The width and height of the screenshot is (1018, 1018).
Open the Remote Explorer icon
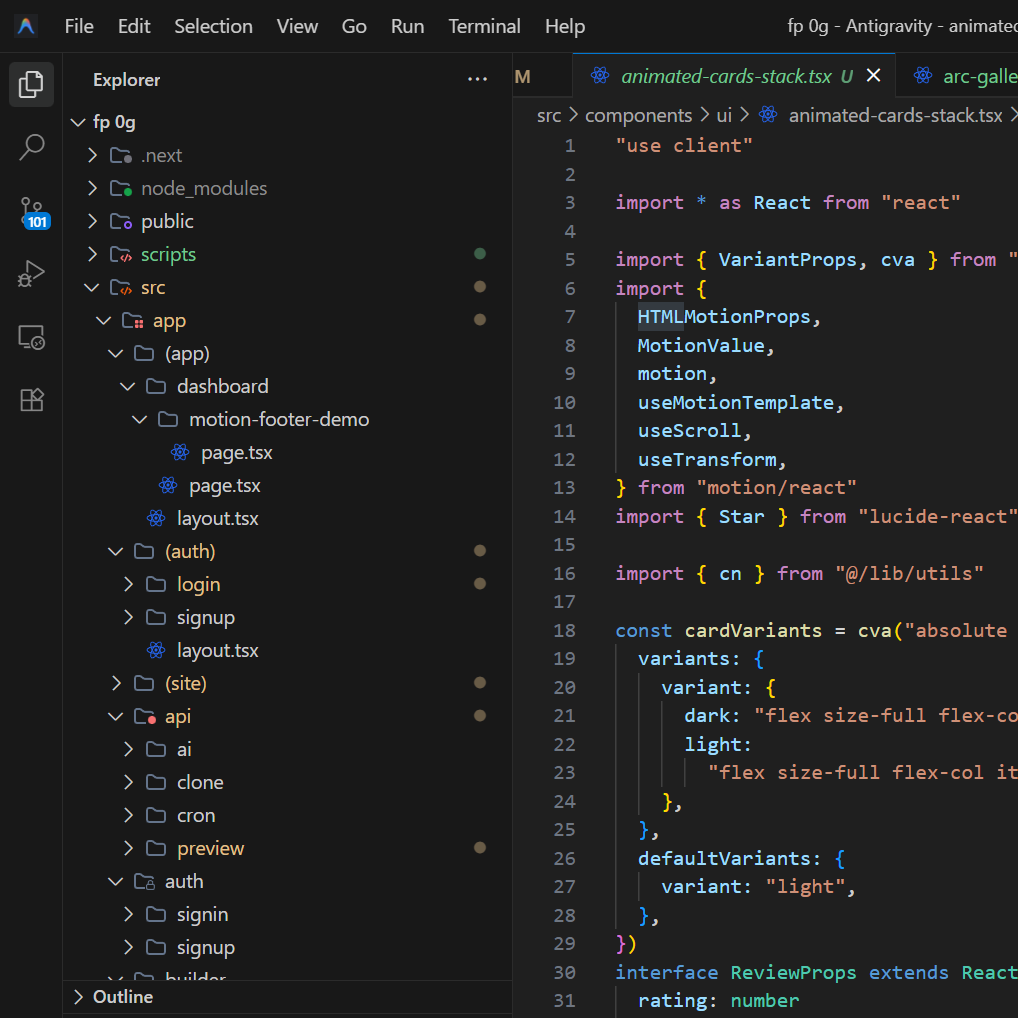coord(31,337)
